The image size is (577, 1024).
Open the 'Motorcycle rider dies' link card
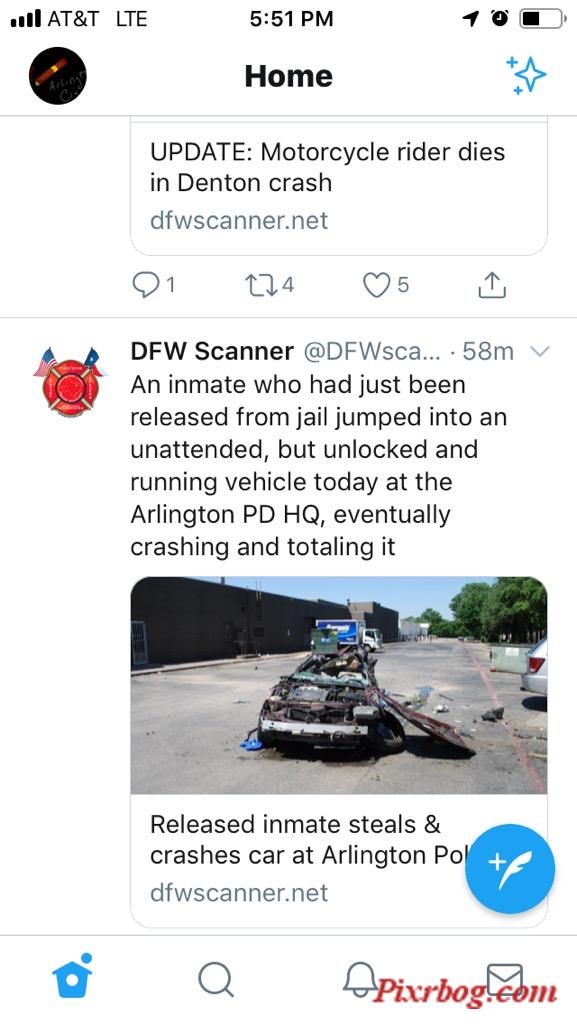[x=339, y=188]
